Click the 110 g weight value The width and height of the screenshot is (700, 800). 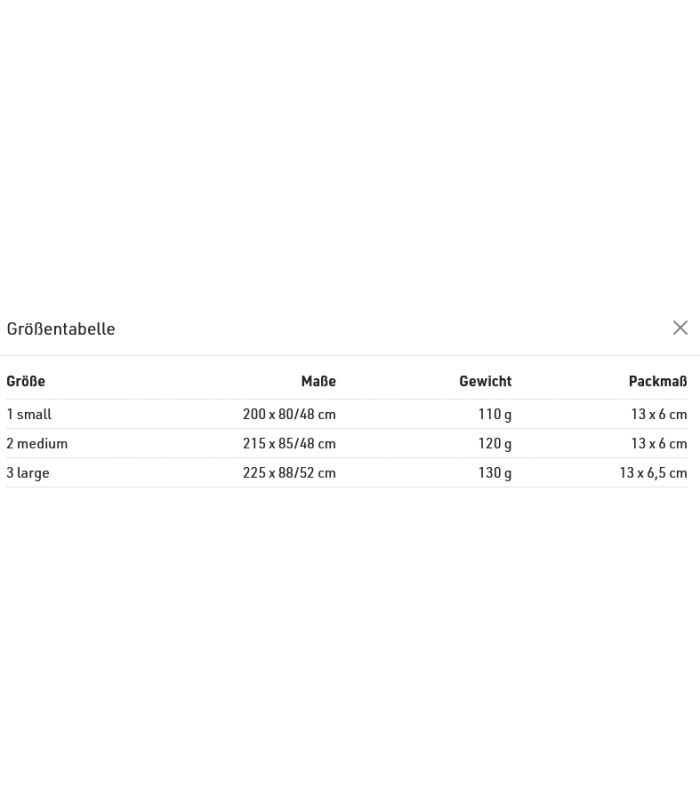tap(495, 414)
